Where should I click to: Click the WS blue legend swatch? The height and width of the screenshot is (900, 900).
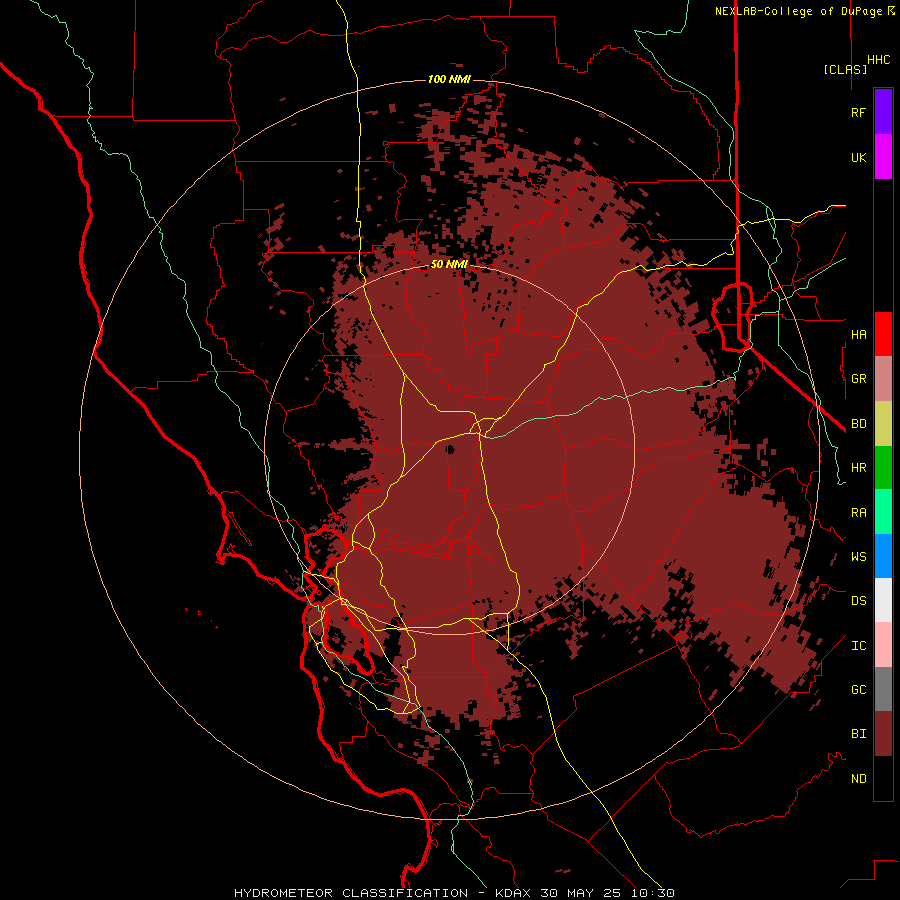click(883, 556)
